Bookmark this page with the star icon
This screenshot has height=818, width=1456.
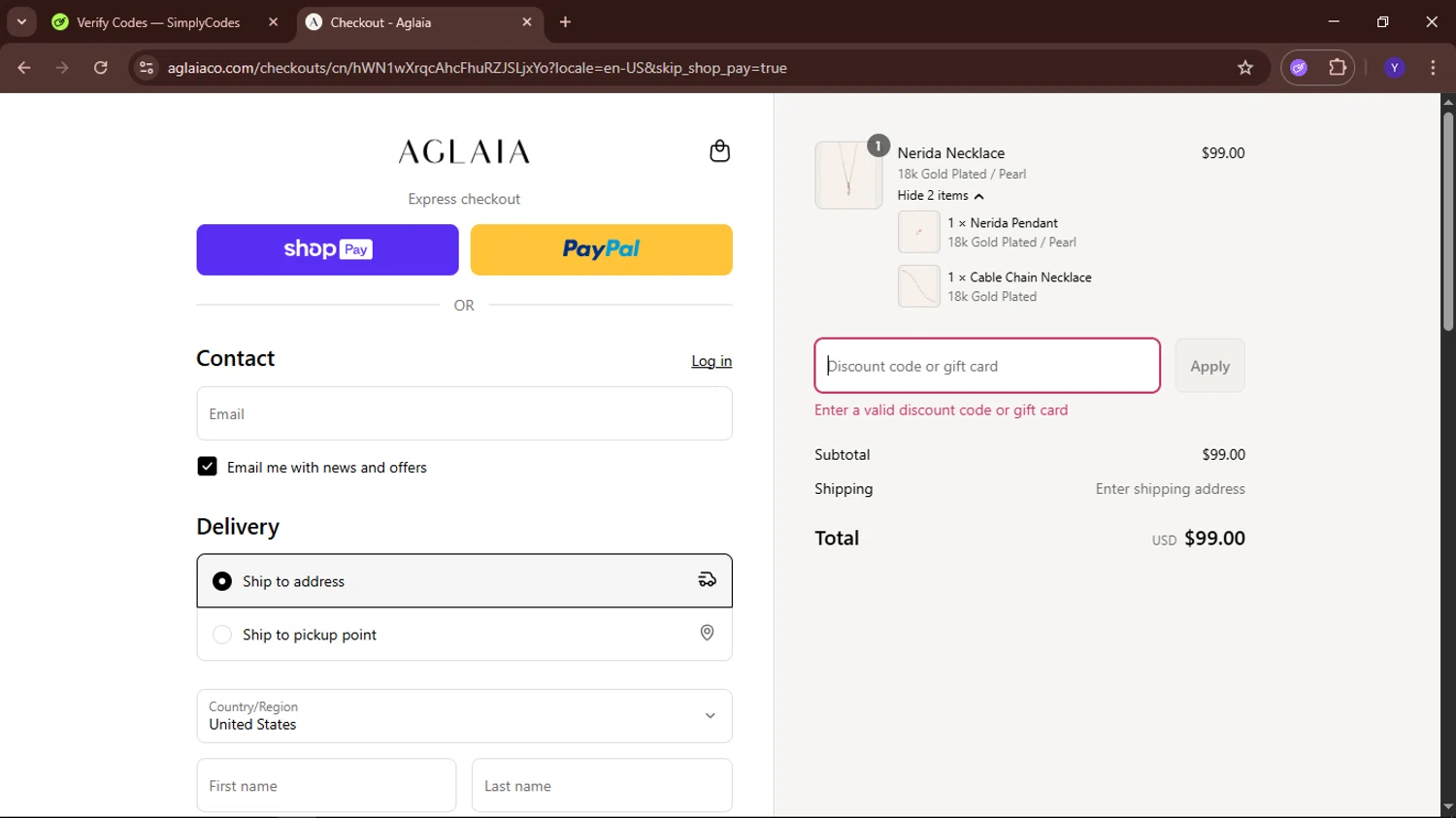coord(1245,68)
